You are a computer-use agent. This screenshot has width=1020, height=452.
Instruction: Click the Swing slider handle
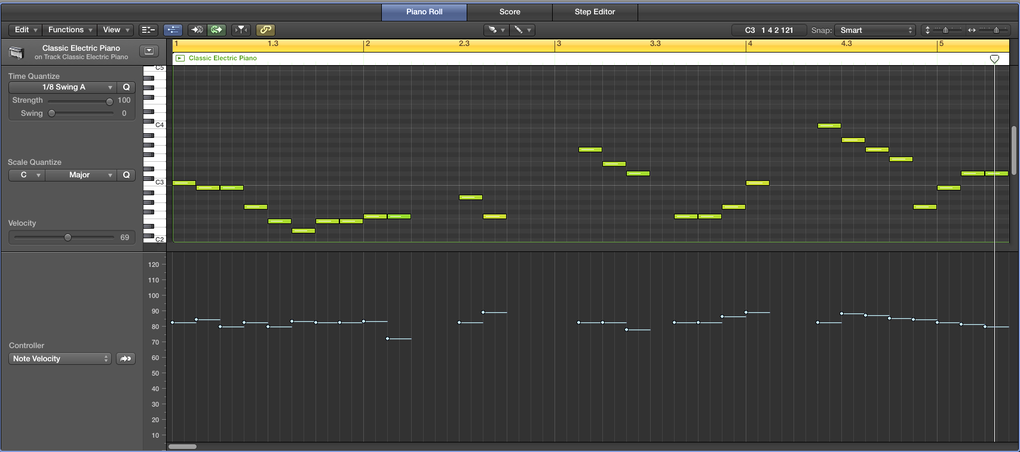point(52,113)
